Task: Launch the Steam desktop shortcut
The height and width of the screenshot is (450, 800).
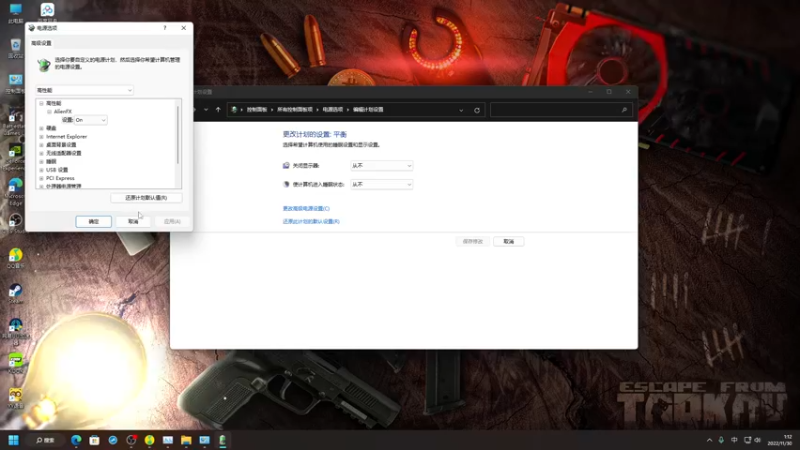Action: [15, 293]
